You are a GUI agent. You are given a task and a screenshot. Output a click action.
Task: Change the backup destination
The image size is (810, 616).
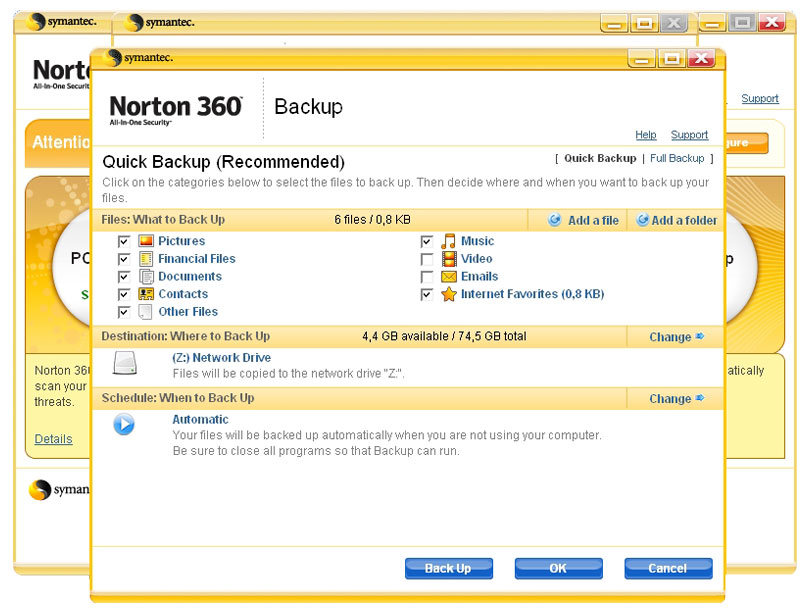coord(670,337)
